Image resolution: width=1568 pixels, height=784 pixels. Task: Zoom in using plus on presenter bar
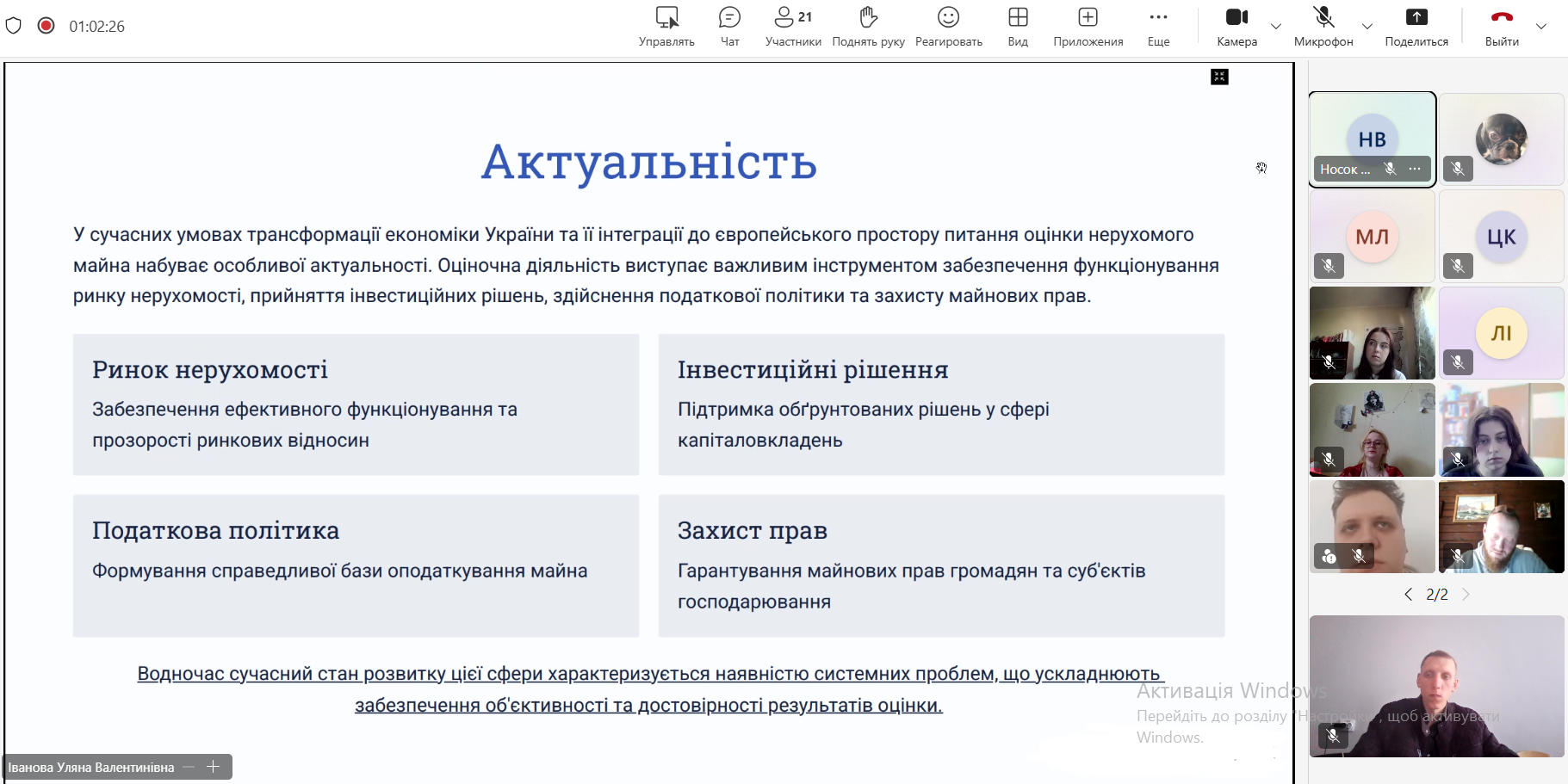tap(214, 767)
